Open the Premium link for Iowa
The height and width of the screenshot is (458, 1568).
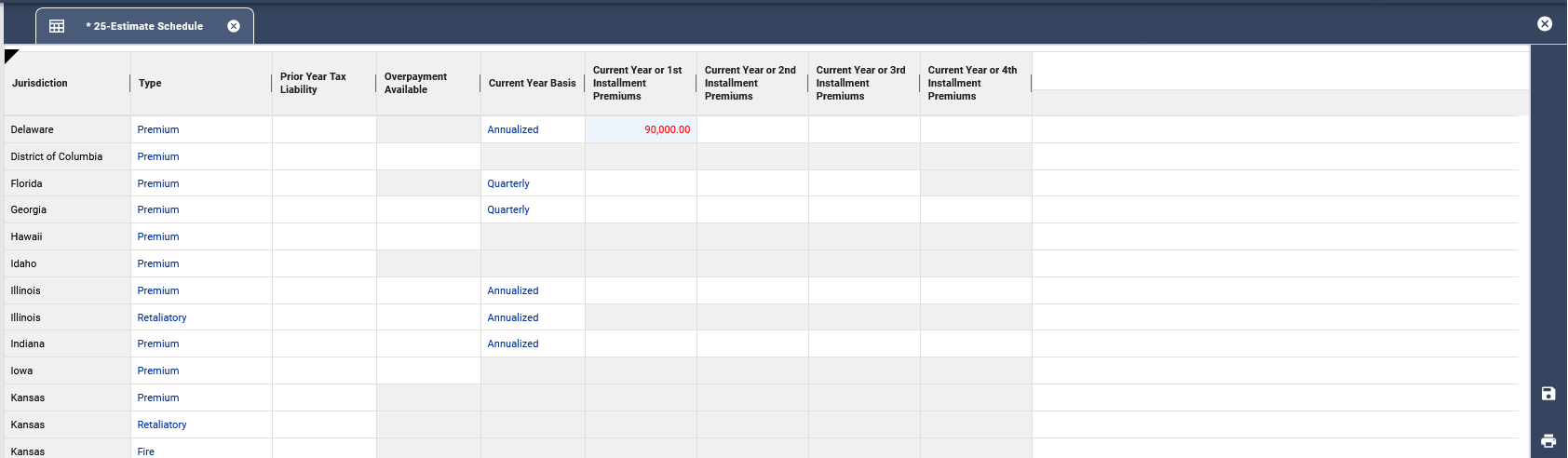coord(158,370)
